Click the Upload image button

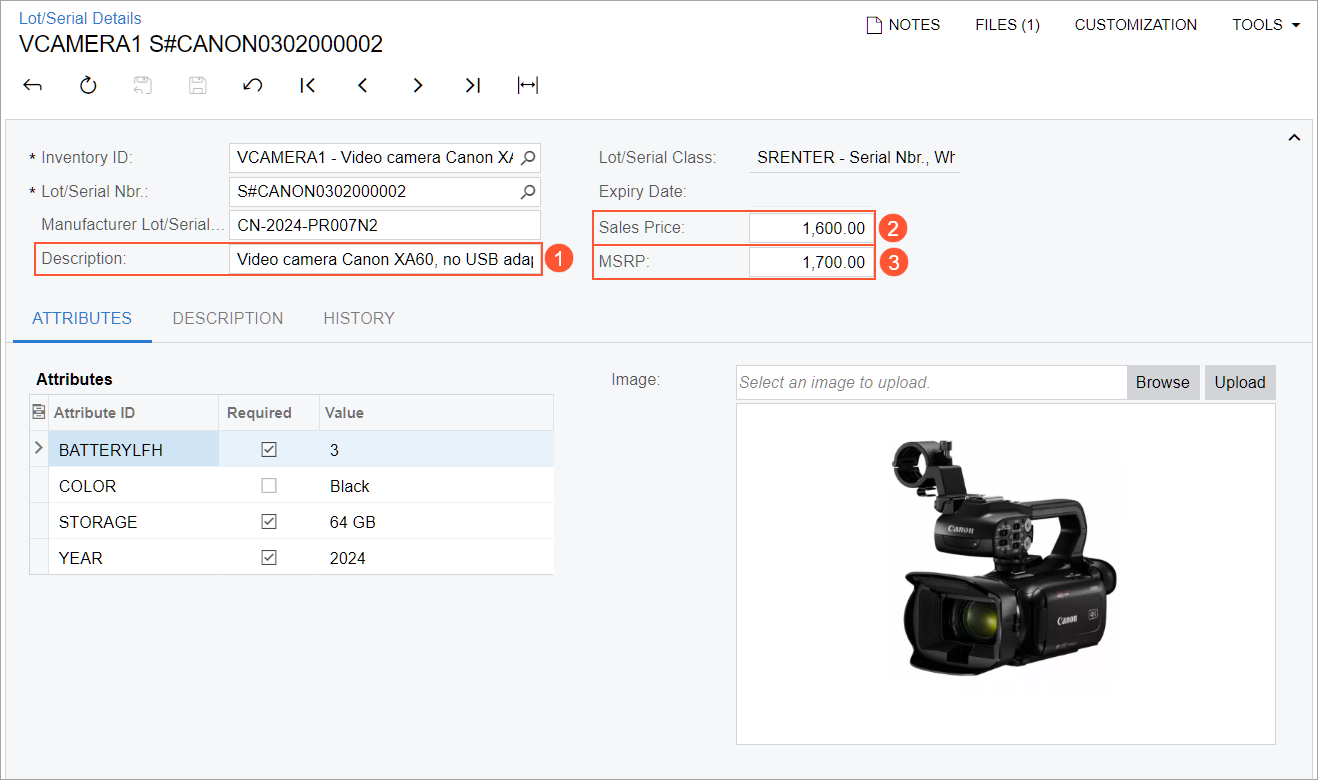1240,382
